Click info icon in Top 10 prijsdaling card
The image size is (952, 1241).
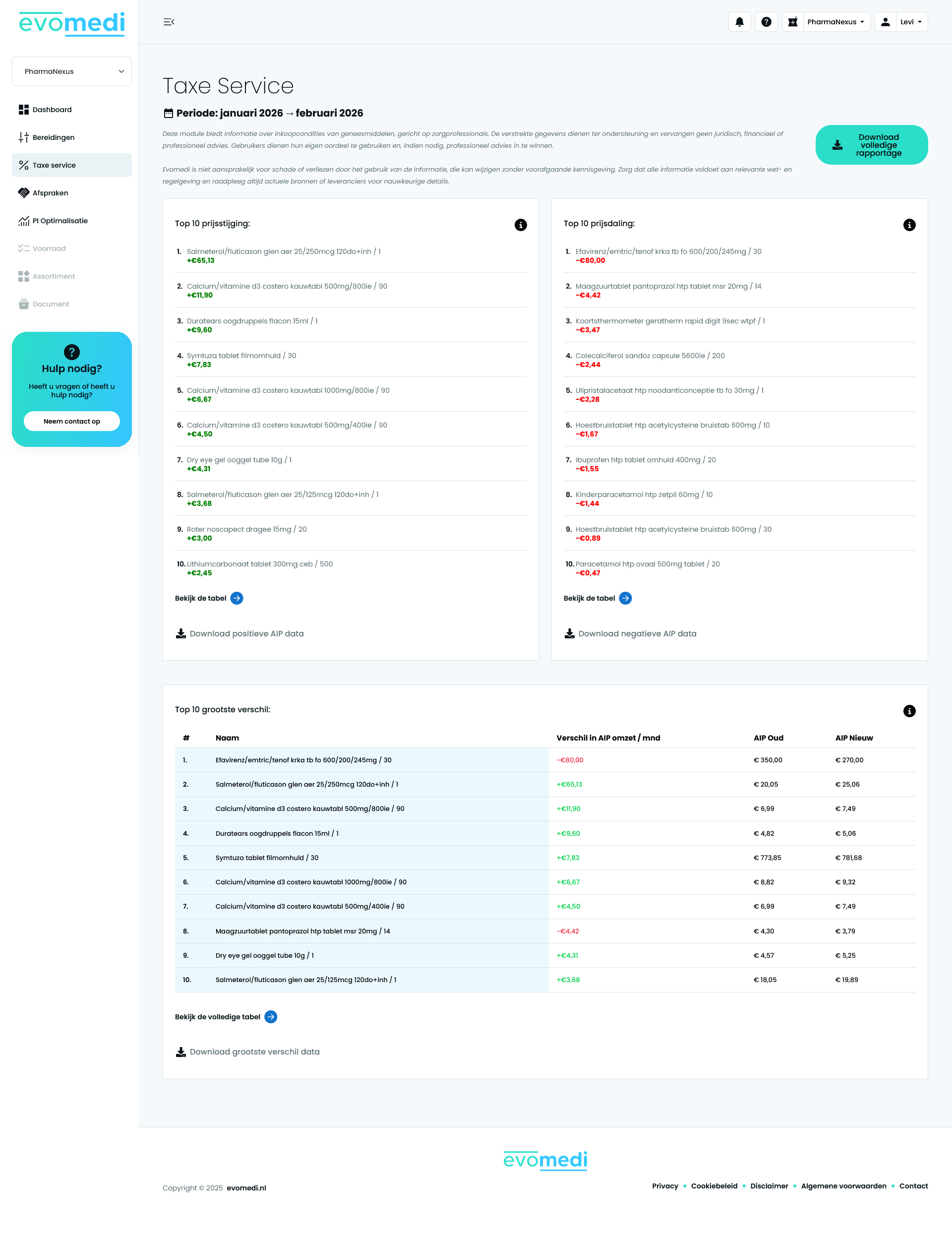(x=909, y=225)
